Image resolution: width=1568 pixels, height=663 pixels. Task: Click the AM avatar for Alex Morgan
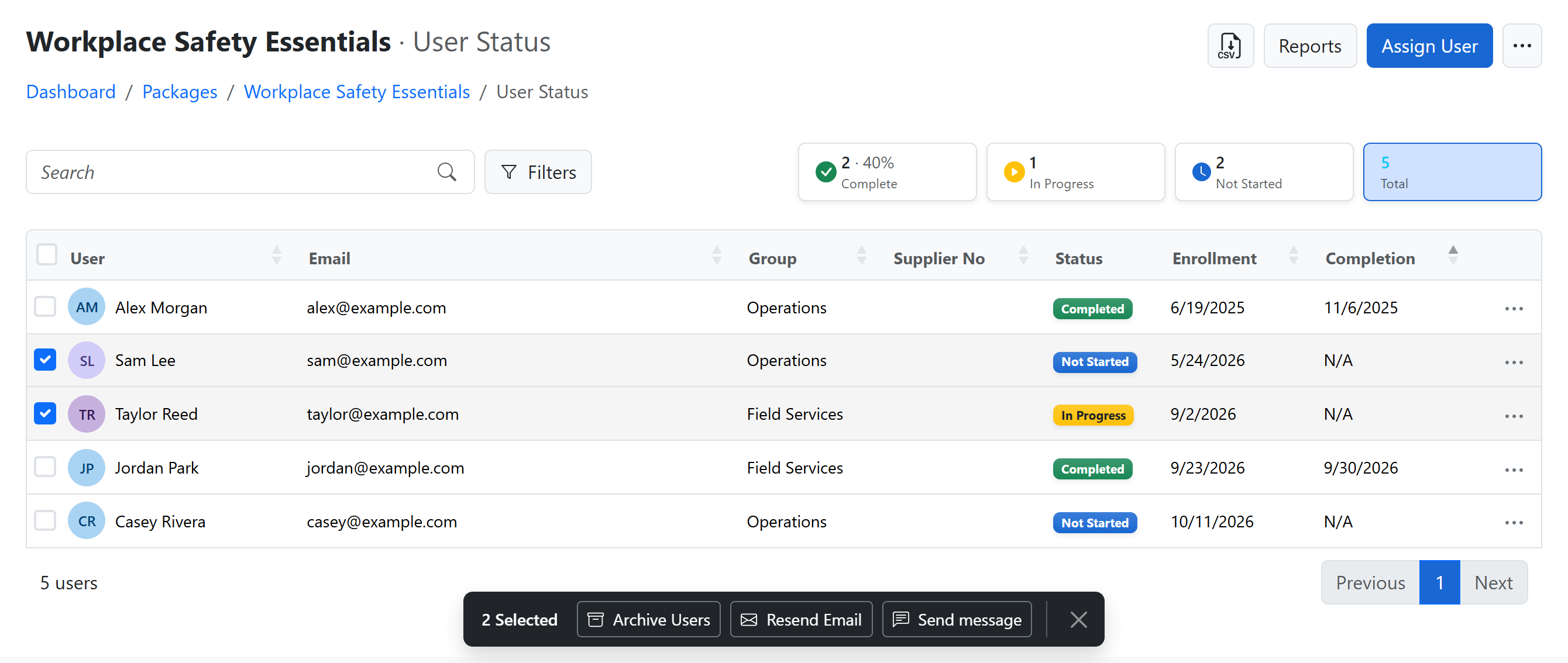click(87, 307)
